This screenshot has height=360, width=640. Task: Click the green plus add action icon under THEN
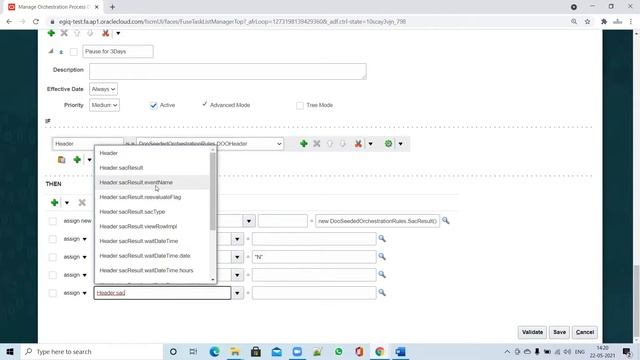tap(54, 202)
